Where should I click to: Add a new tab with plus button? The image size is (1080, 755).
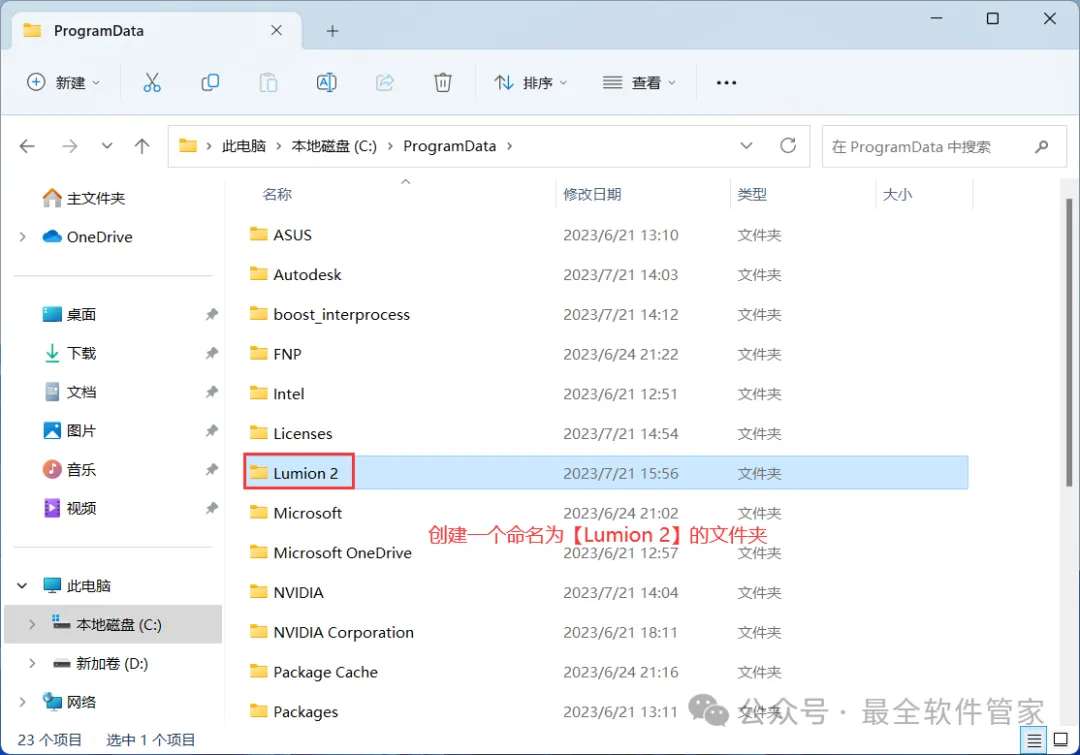click(333, 31)
